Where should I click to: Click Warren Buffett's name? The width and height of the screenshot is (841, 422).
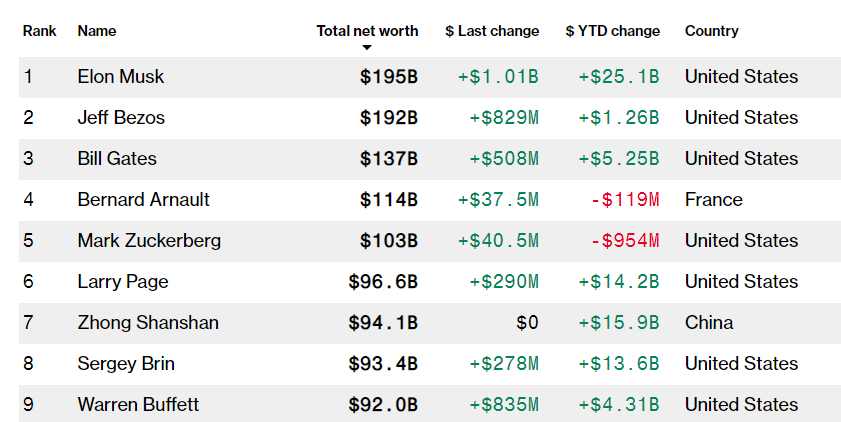click(138, 405)
